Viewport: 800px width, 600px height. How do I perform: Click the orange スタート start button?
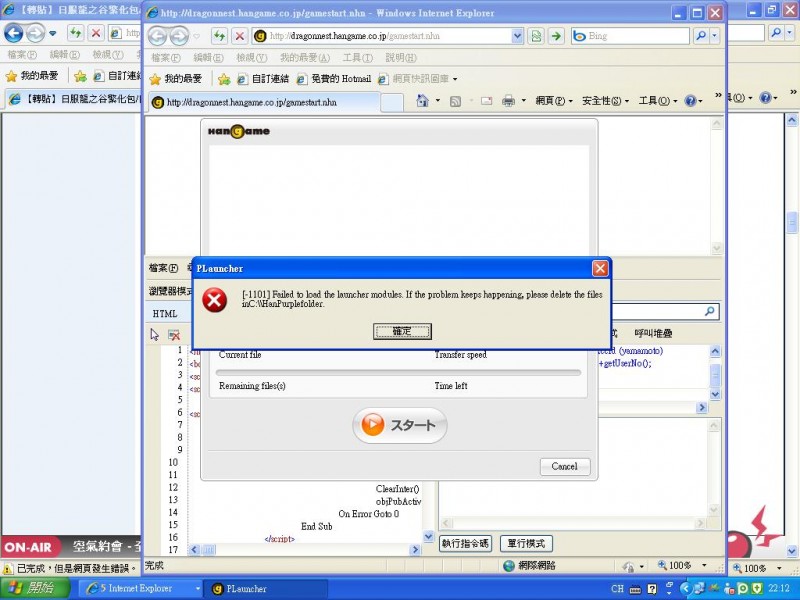point(400,424)
